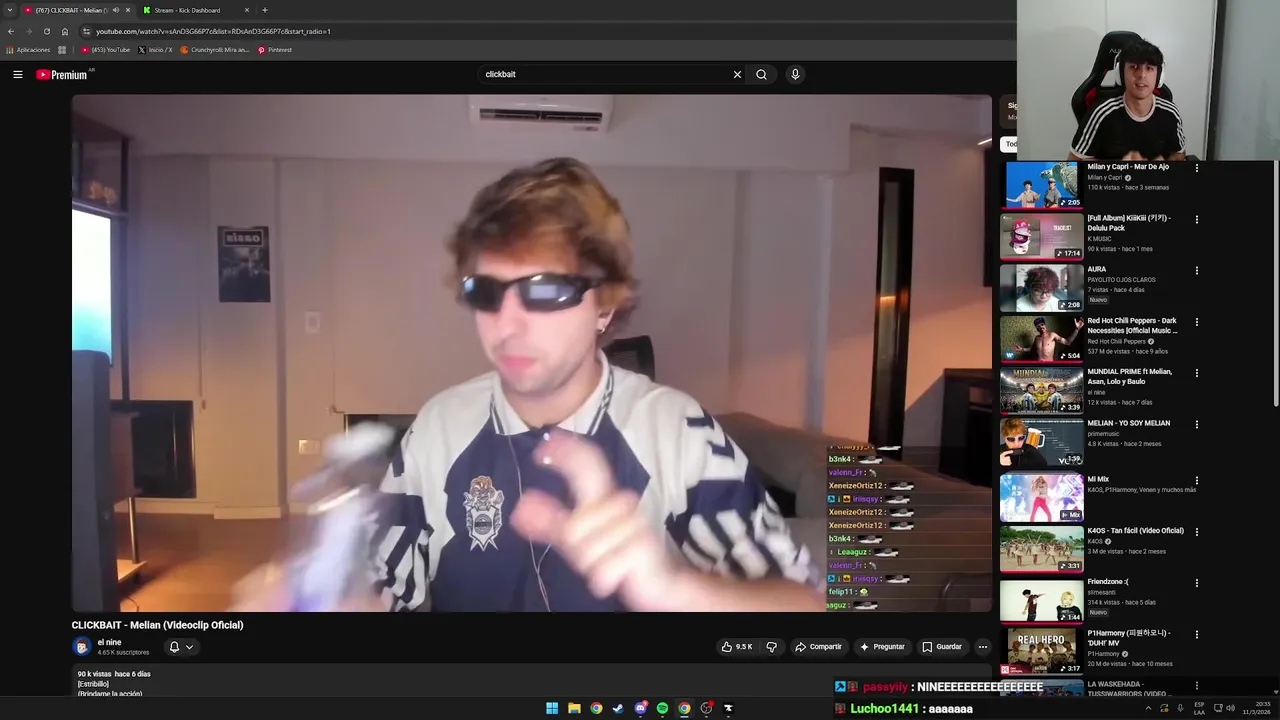Open Steam from the taskbar
The image size is (1280, 720).
pyautogui.click(x=618, y=708)
